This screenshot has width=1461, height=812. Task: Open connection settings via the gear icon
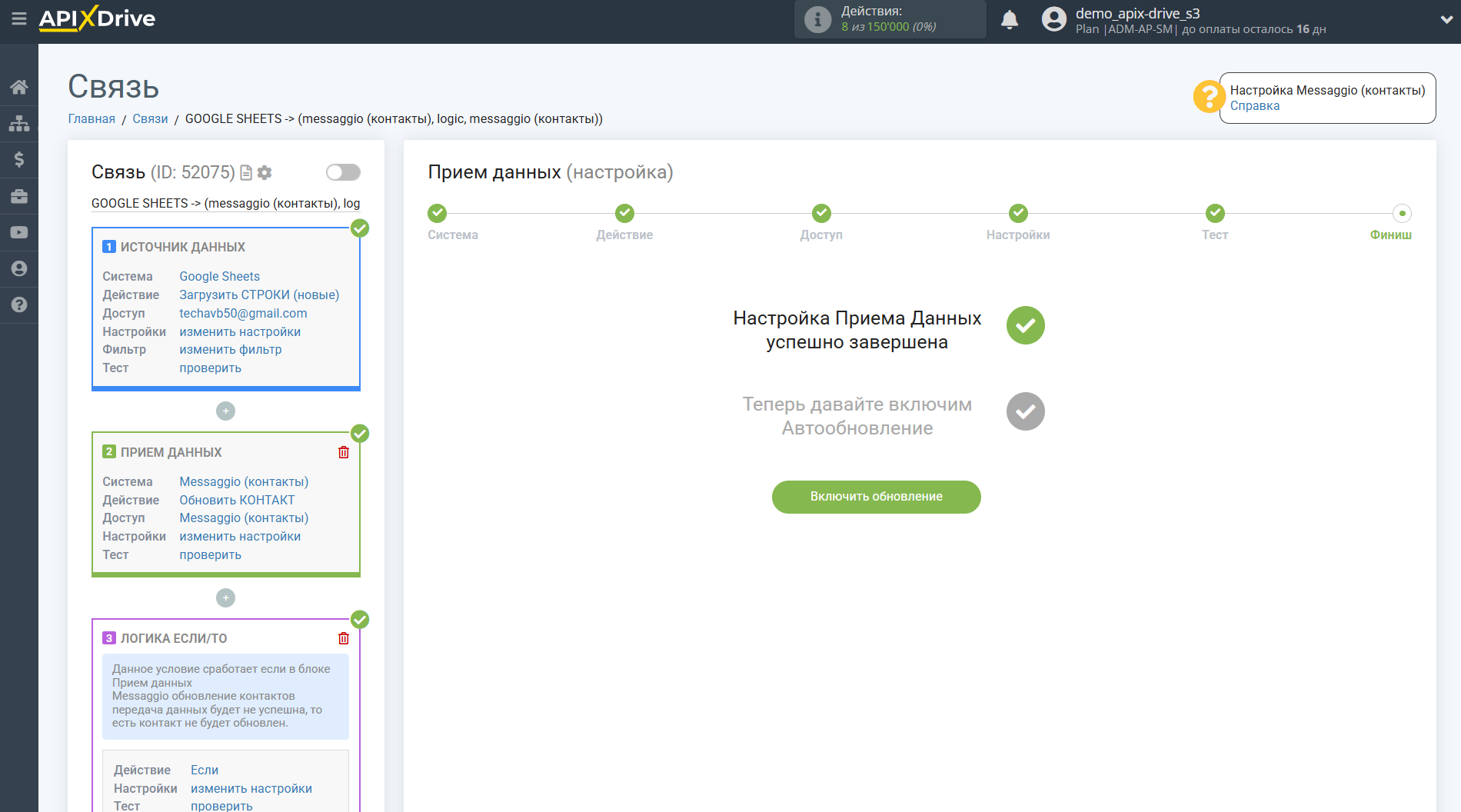tap(265, 172)
